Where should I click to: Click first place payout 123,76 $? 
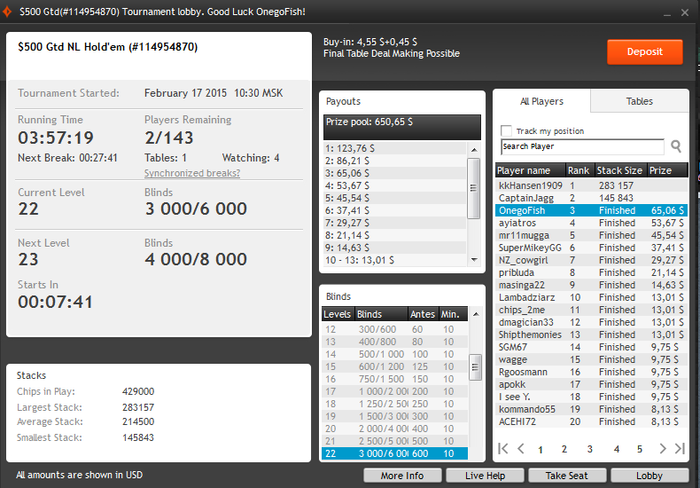[x=395, y=148]
